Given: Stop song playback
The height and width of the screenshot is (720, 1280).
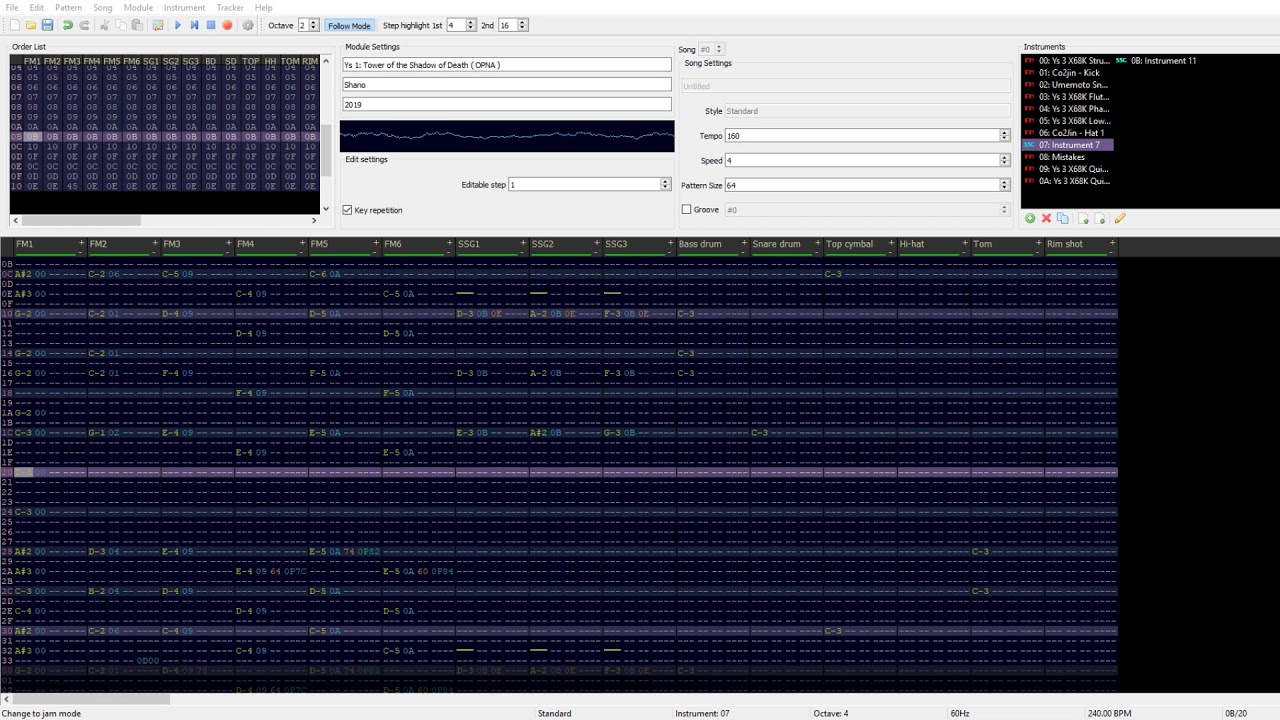Looking at the screenshot, I should coord(211,25).
